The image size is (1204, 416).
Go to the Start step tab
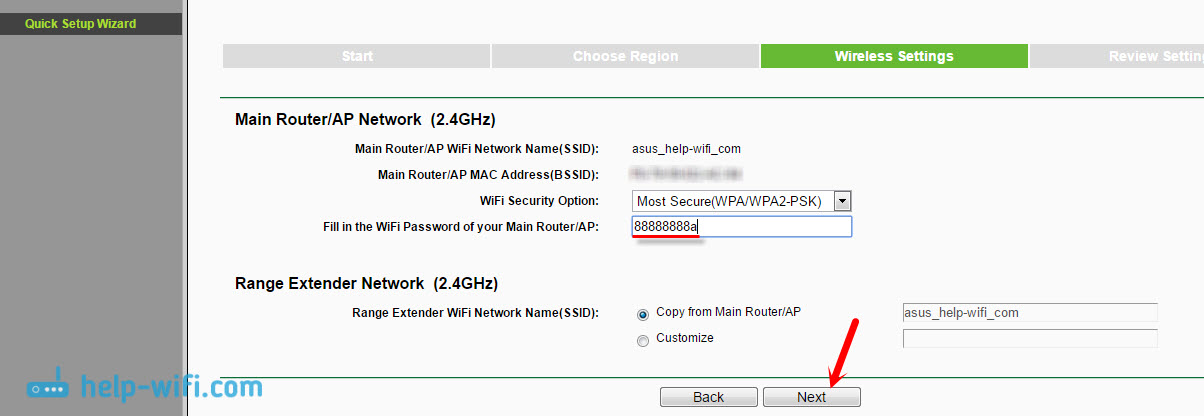356,56
